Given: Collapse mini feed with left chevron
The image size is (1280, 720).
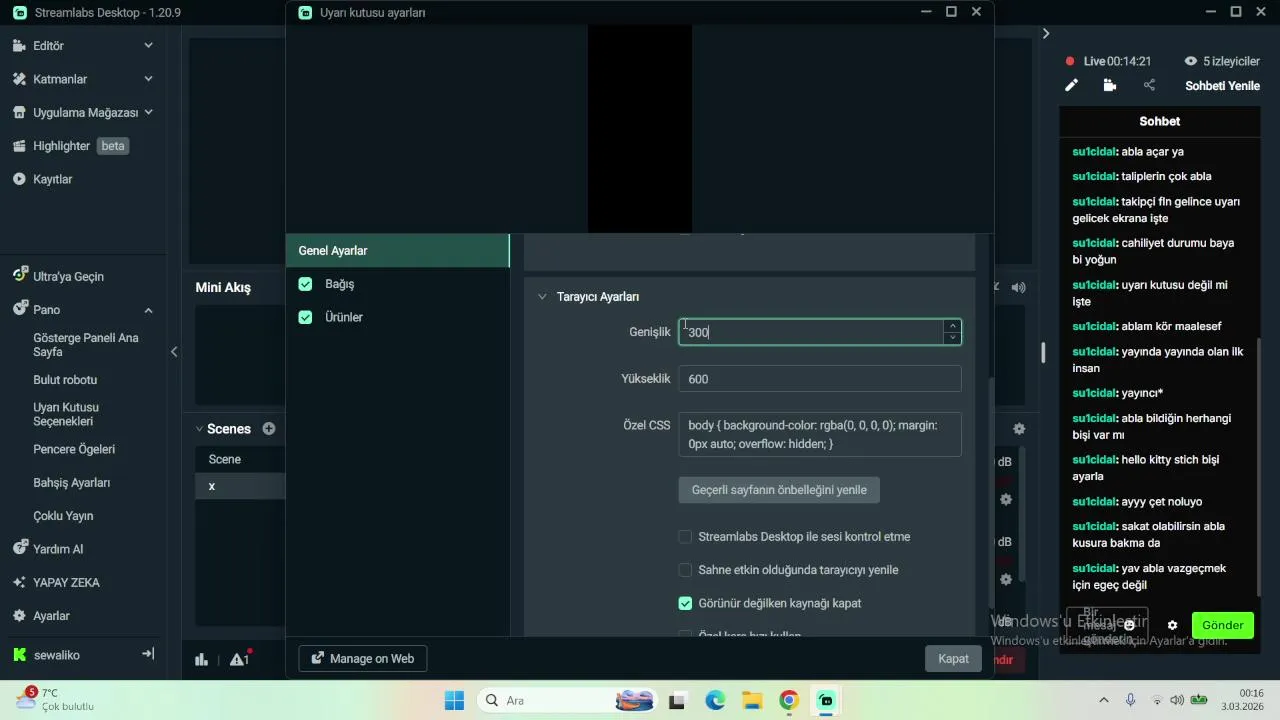Looking at the screenshot, I should [x=174, y=351].
